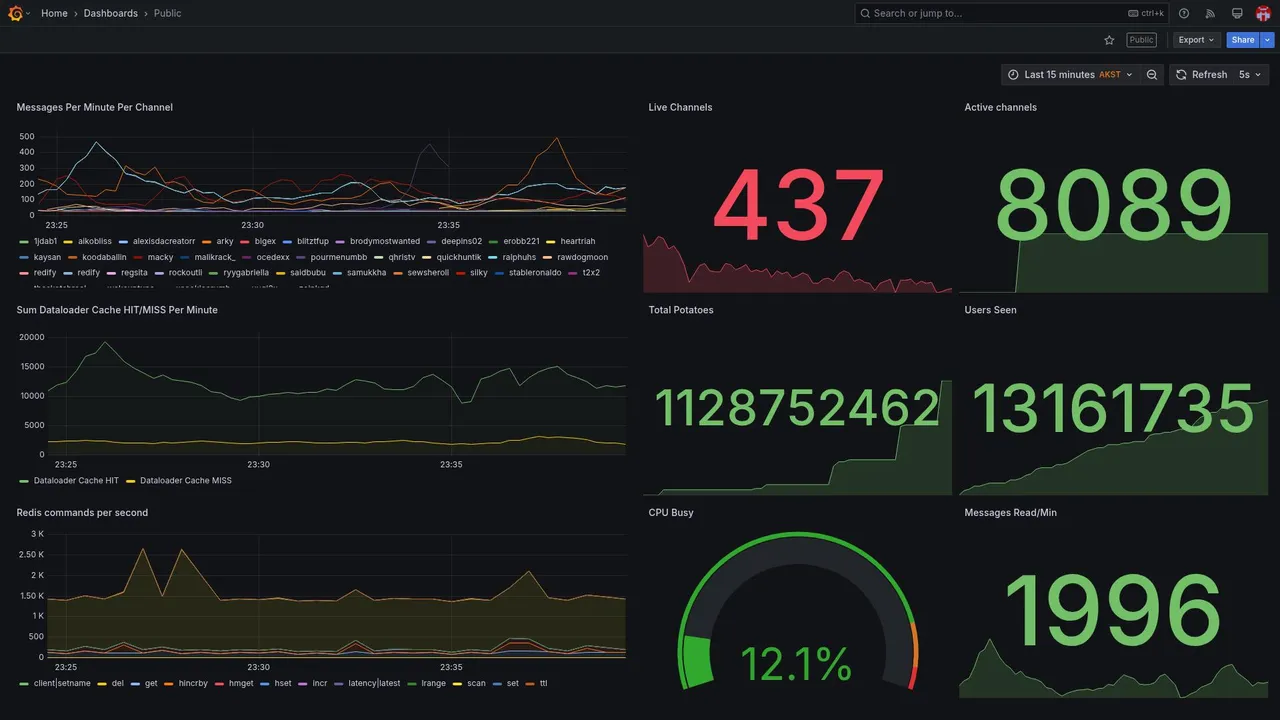Expand the Share options arrow
The width and height of the screenshot is (1280, 720).
tap(1268, 40)
